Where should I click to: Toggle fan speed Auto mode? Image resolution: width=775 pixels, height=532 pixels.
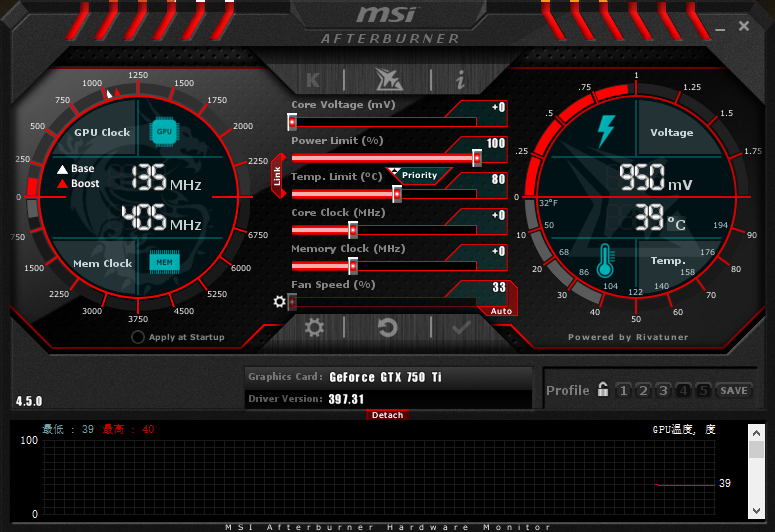click(x=501, y=311)
